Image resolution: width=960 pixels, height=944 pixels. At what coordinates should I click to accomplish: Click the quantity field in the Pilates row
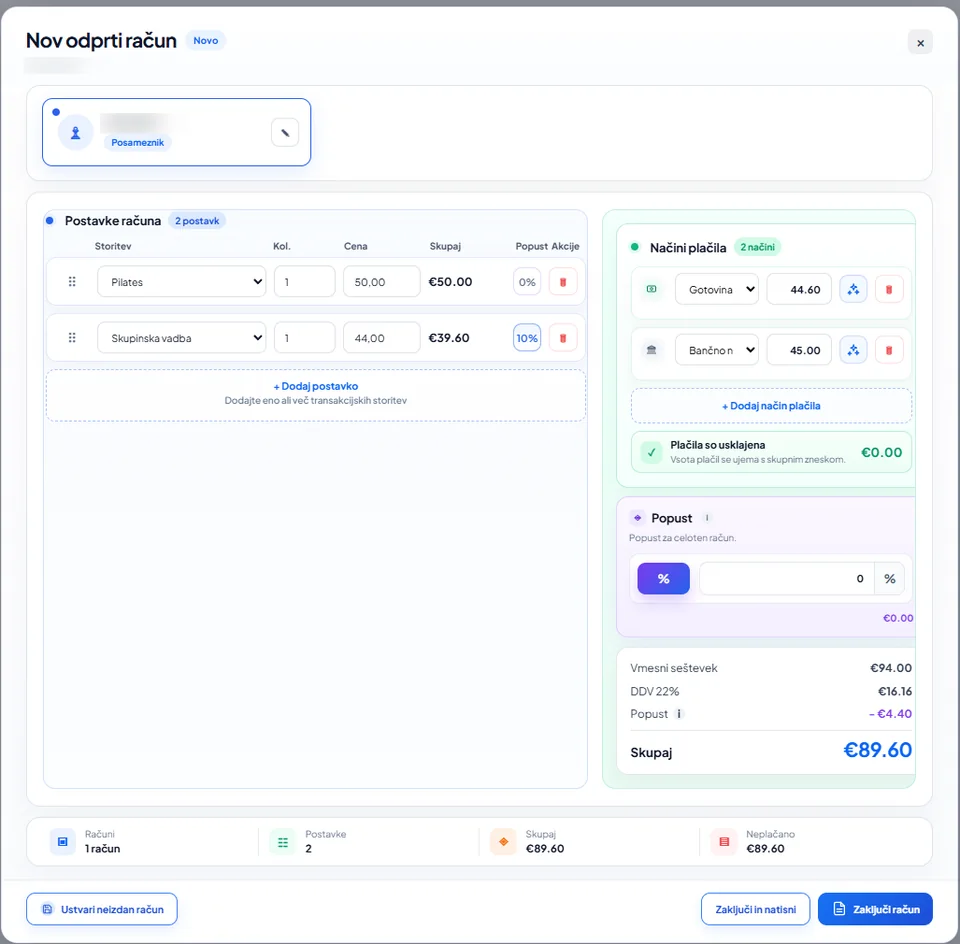coord(305,282)
